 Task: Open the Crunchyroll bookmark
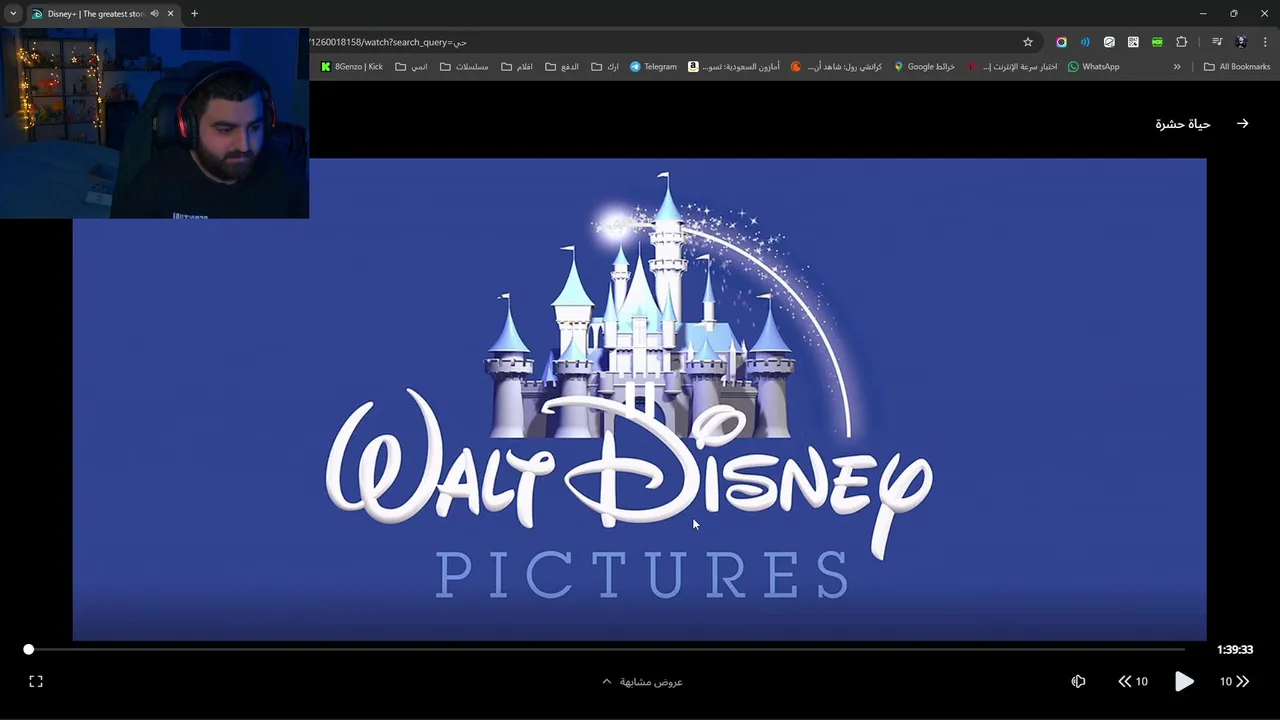[x=836, y=67]
